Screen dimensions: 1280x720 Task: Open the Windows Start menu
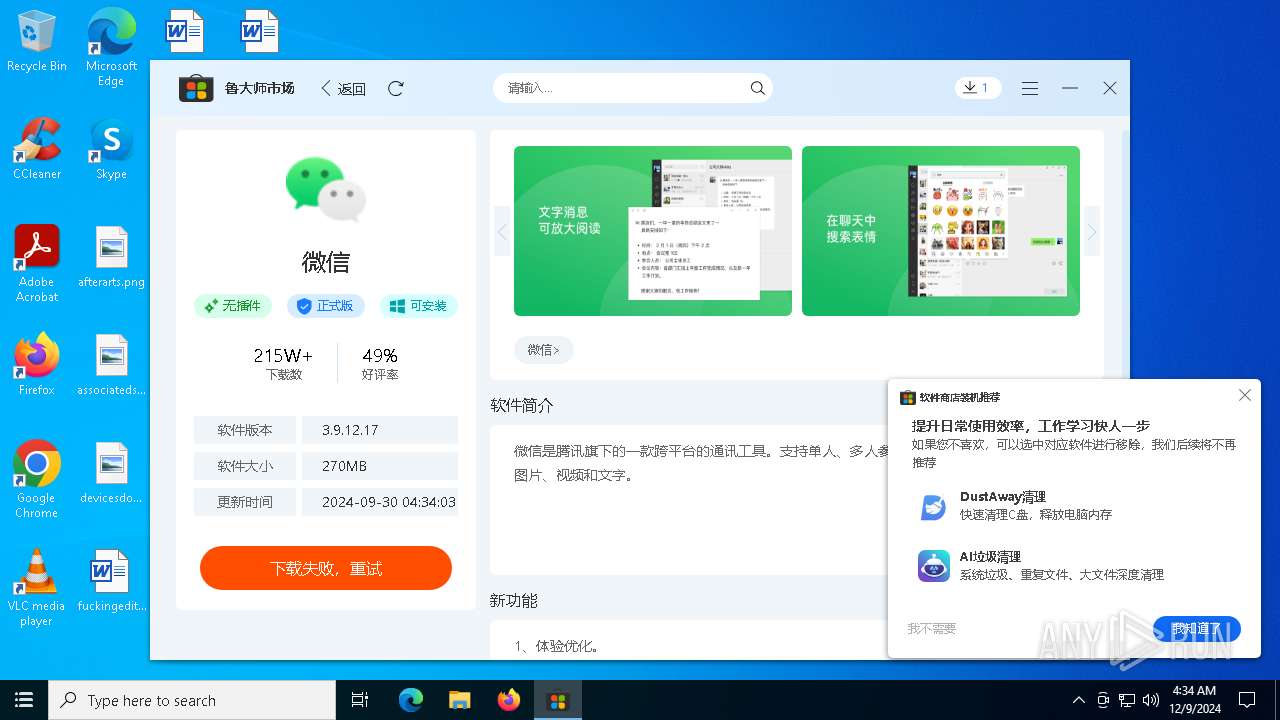24,700
